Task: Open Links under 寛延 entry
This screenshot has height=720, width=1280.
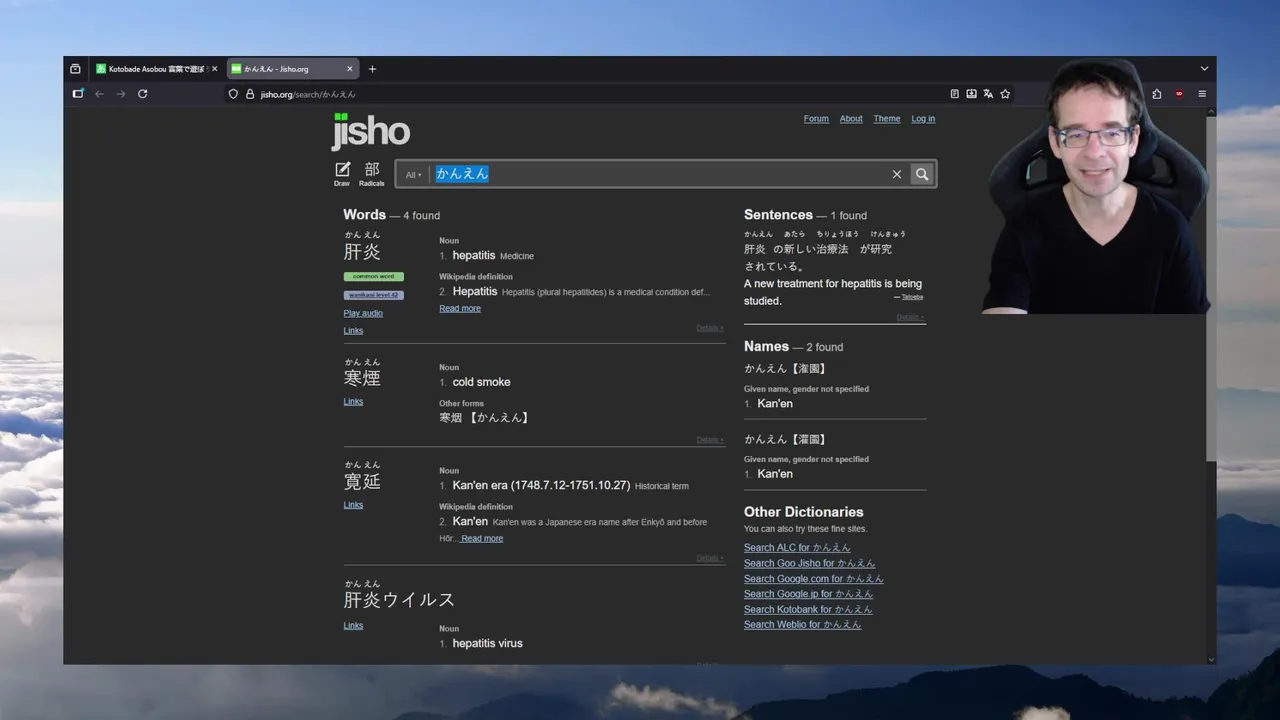Action: (x=353, y=505)
